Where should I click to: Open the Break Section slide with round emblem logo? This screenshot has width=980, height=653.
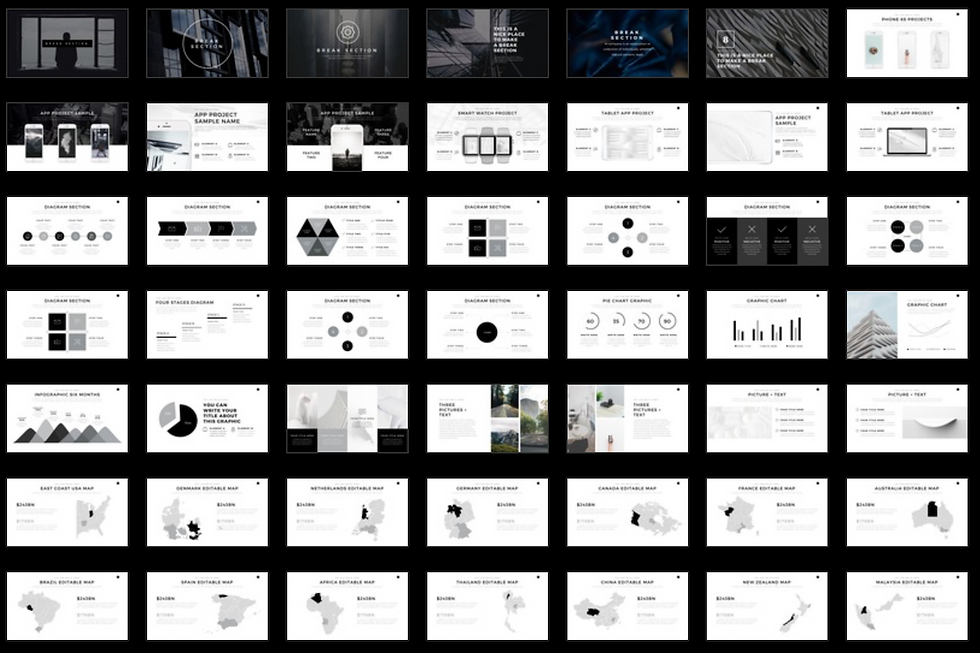tap(348, 43)
